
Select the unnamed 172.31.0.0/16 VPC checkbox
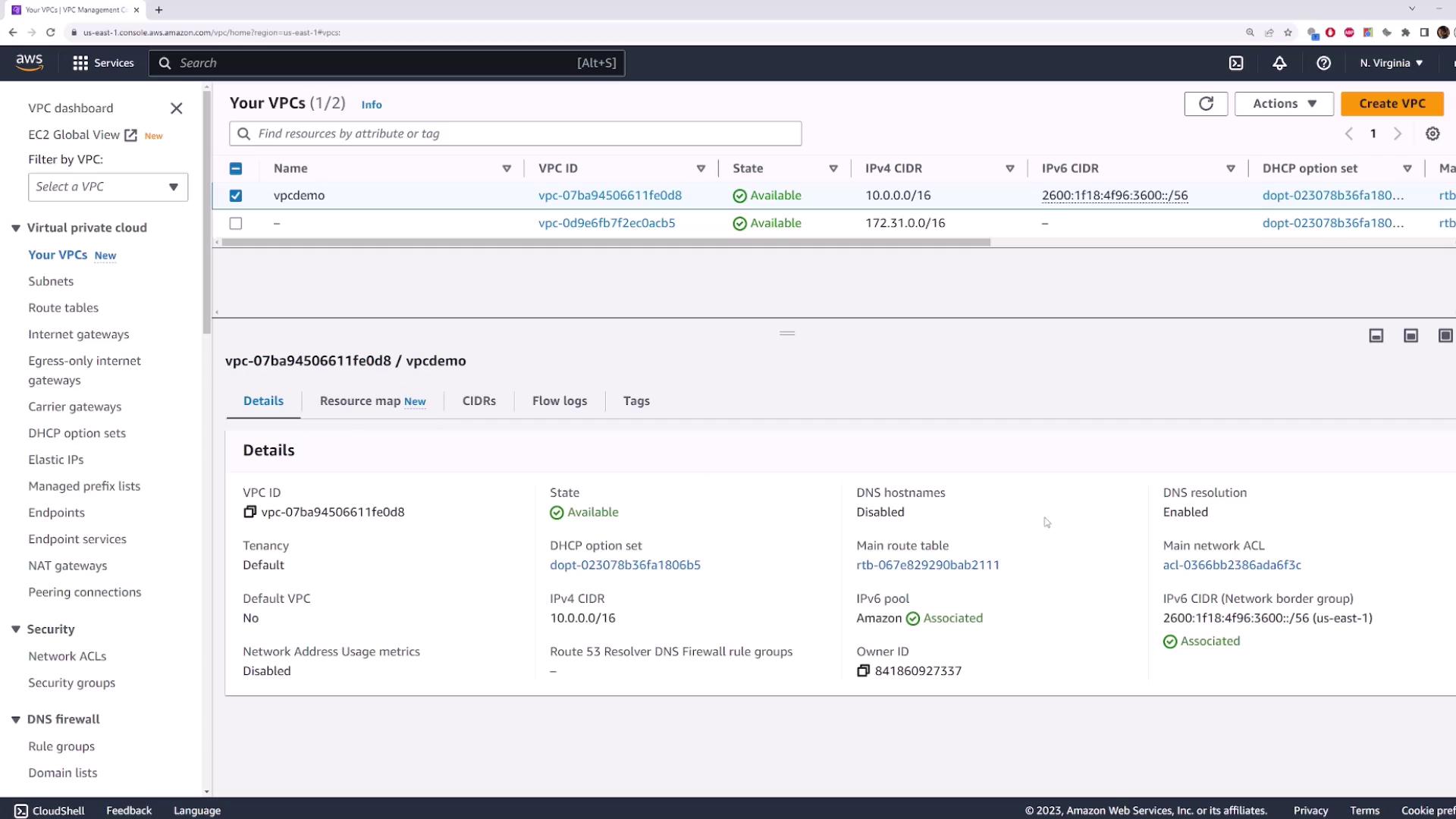coord(236,224)
